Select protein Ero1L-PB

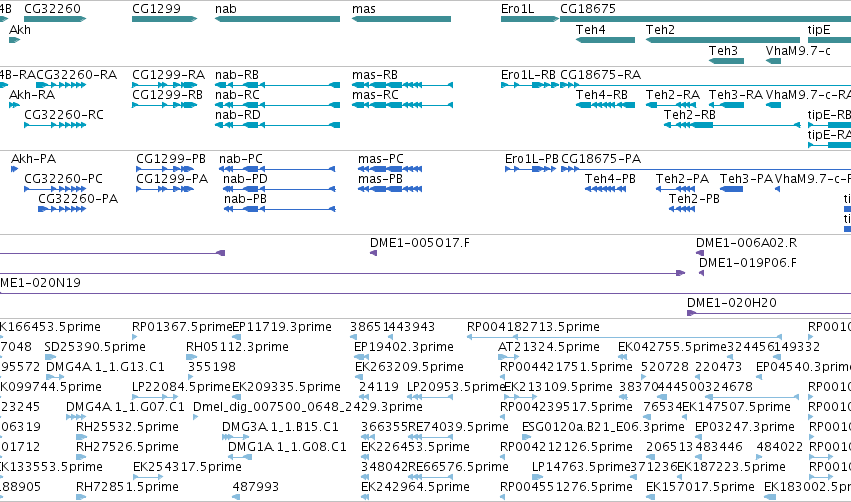click(x=531, y=159)
